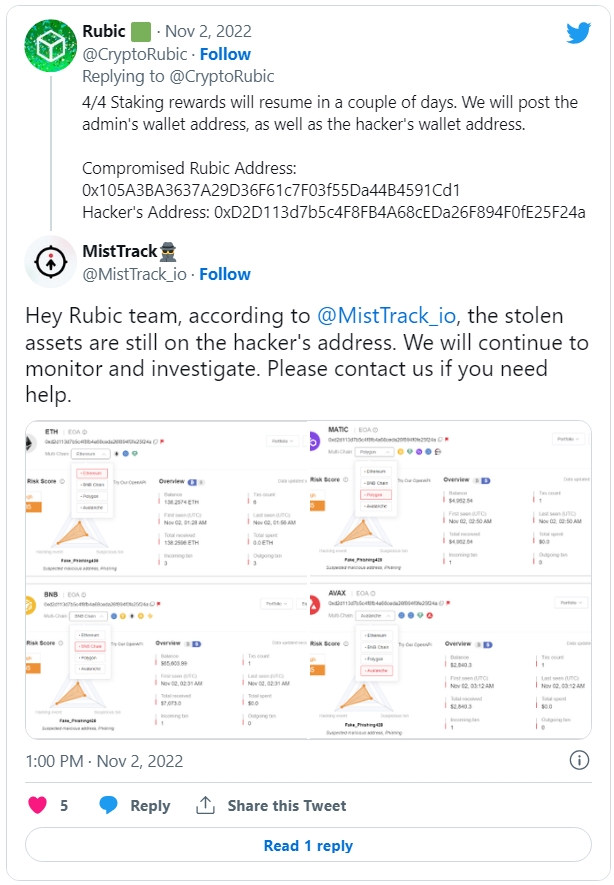Open the MATIC wallet overview screenshot
614x885 pixels.
pyautogui.click(x=451, y=499)
